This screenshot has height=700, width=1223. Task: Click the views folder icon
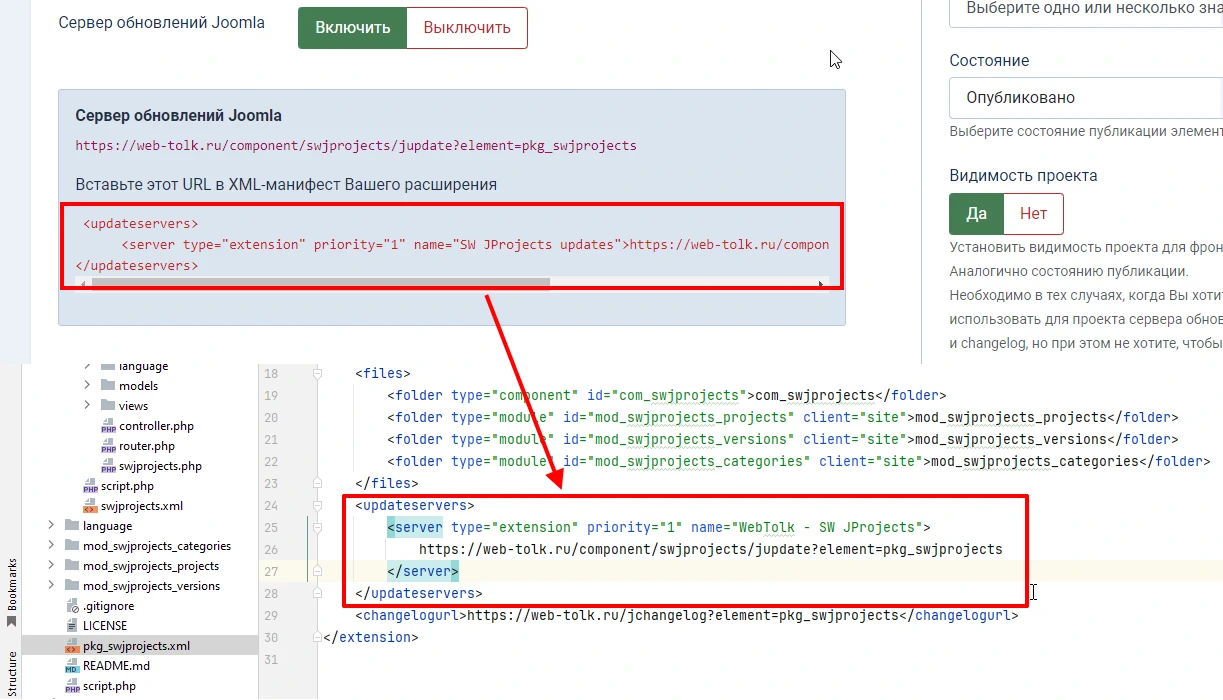109,406
